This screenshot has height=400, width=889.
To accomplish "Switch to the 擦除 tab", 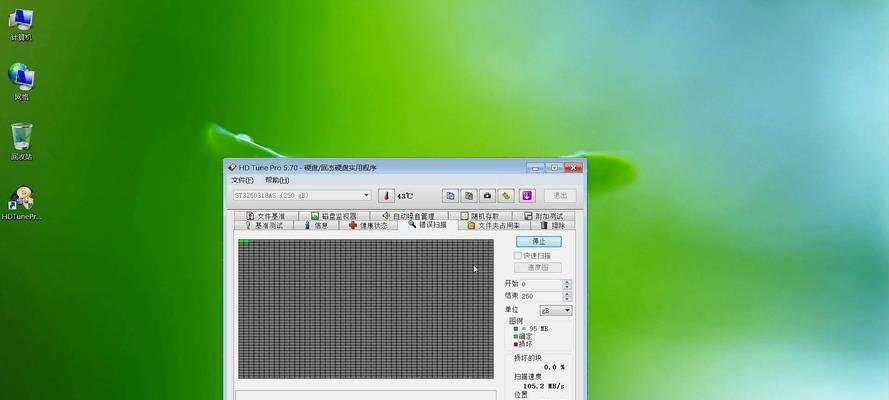I will [552, 225].
